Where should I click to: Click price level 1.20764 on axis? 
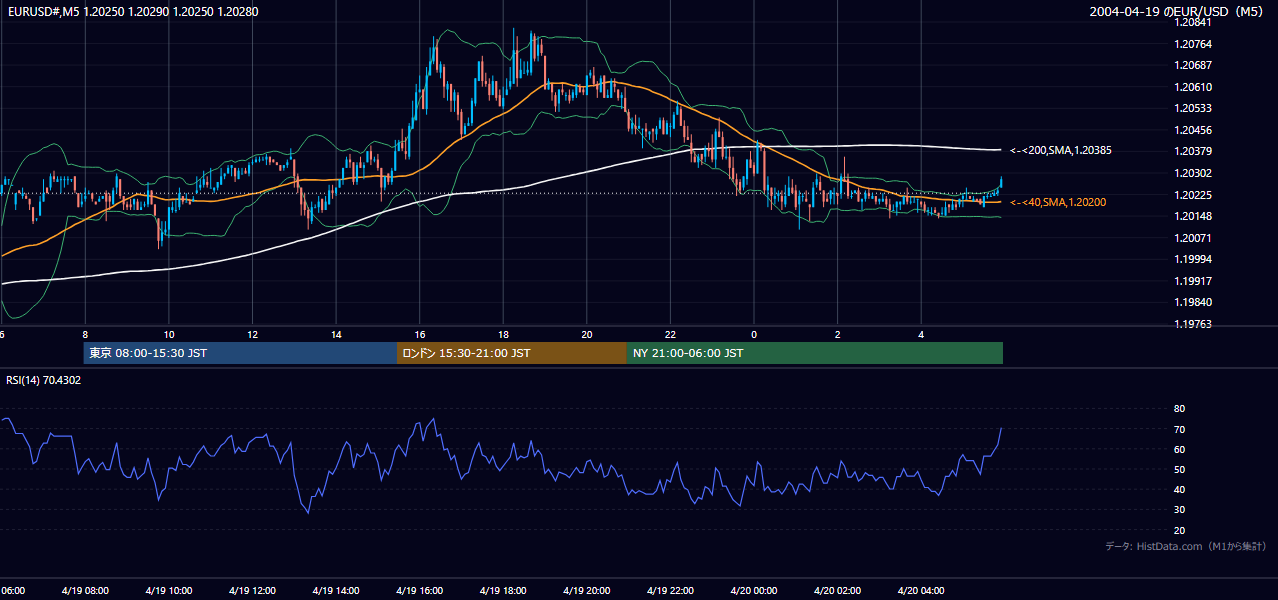1194,44
